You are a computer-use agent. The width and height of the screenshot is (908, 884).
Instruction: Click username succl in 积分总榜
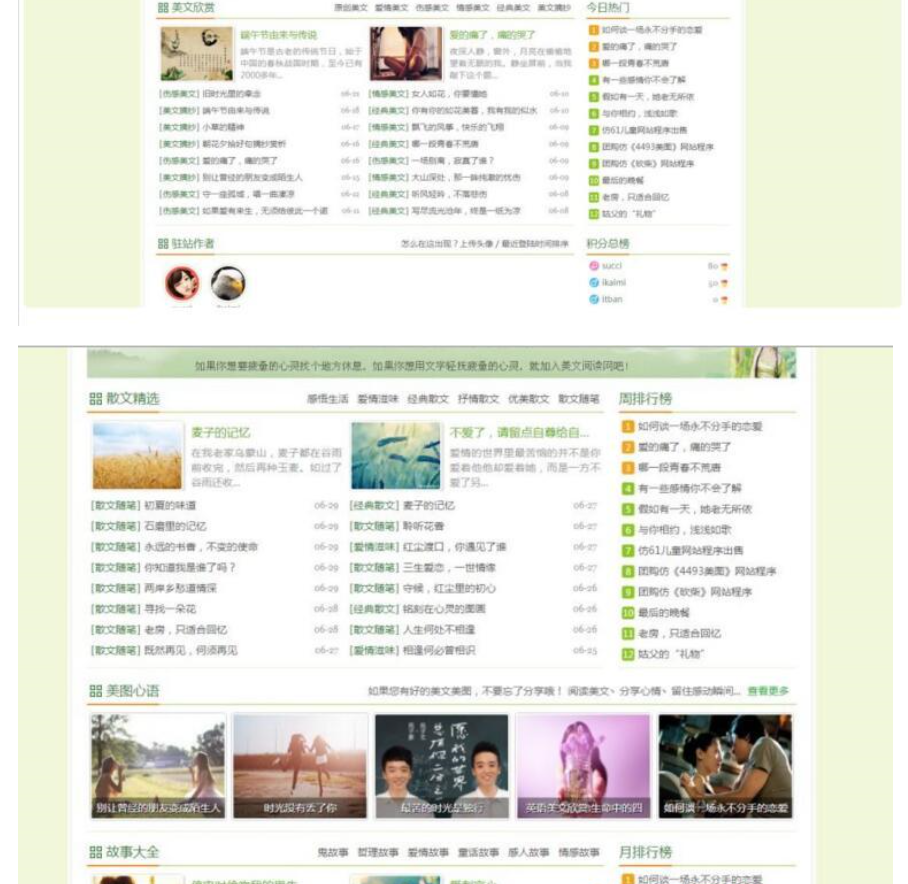pos(612,266)
